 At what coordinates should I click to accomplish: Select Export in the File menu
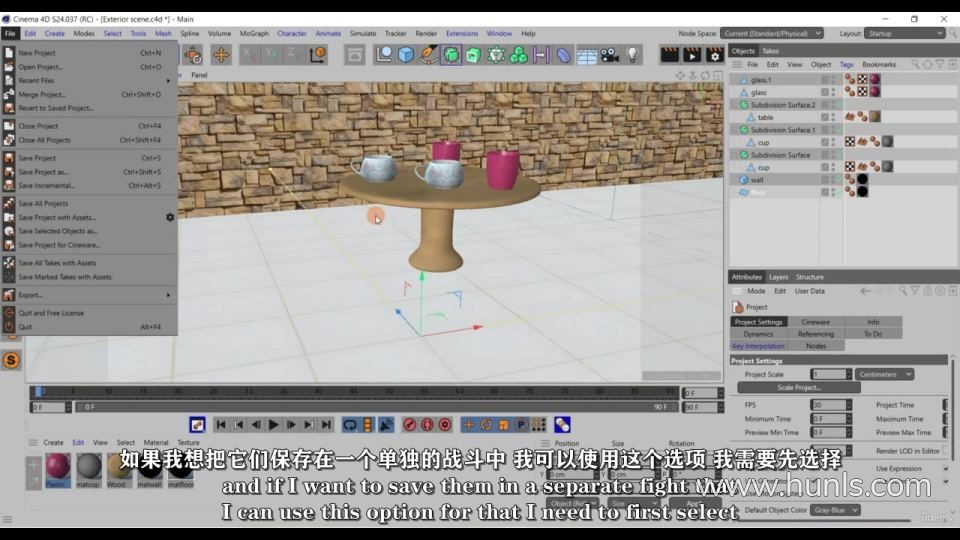(x=30, y=295)
